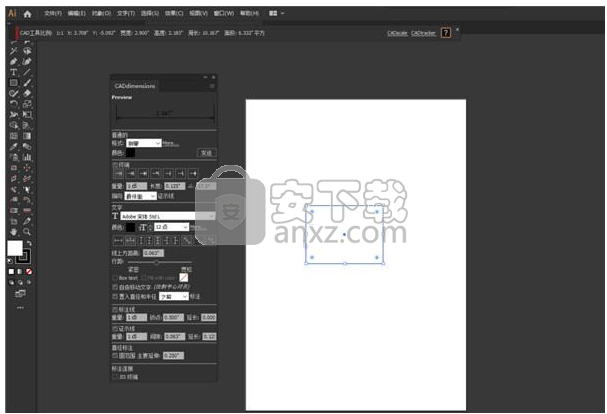Screen dimensions: 607x414
Task: Toggle the 圆范围 checkbox under 直径标注
Action: (115, 356)
